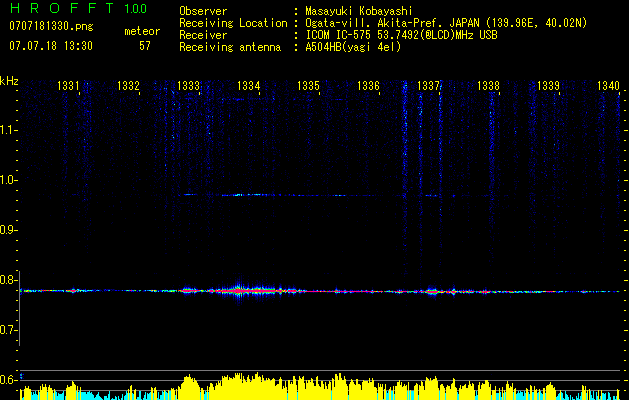
Task: Click the 1334 time marker
Action: coord(248,85)
